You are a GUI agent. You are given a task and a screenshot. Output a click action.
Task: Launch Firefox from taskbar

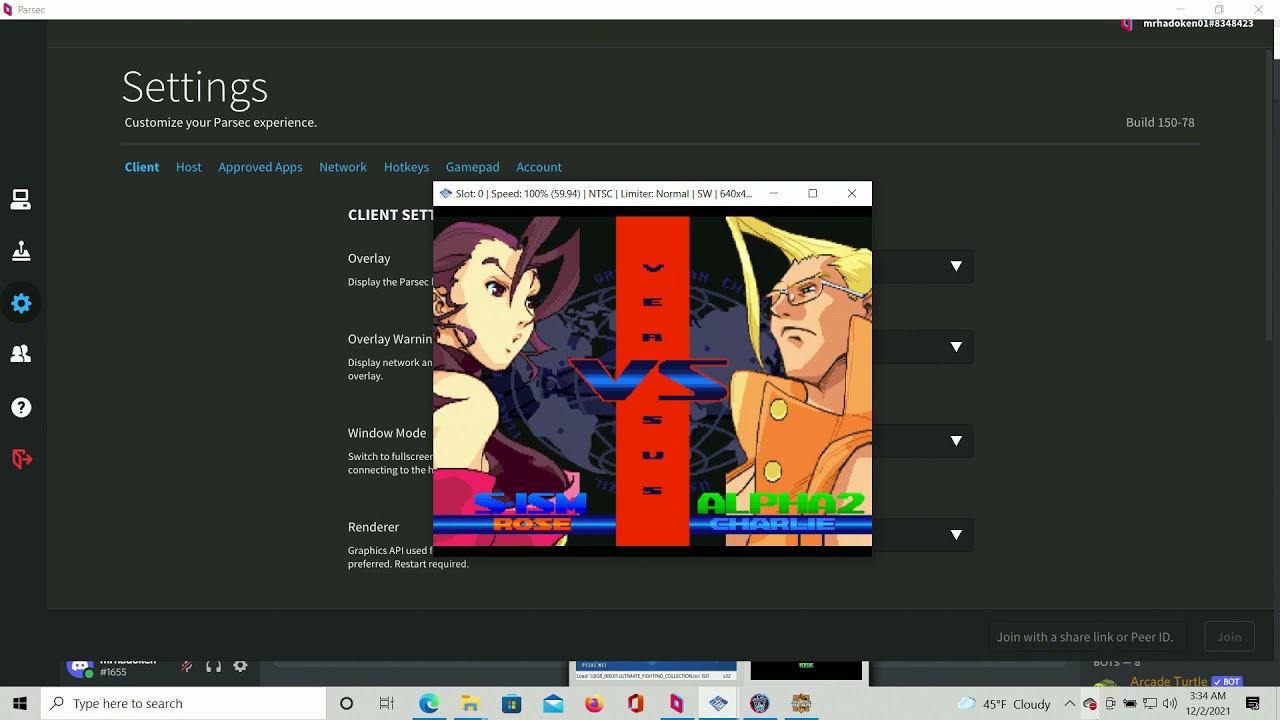[594, 703]
